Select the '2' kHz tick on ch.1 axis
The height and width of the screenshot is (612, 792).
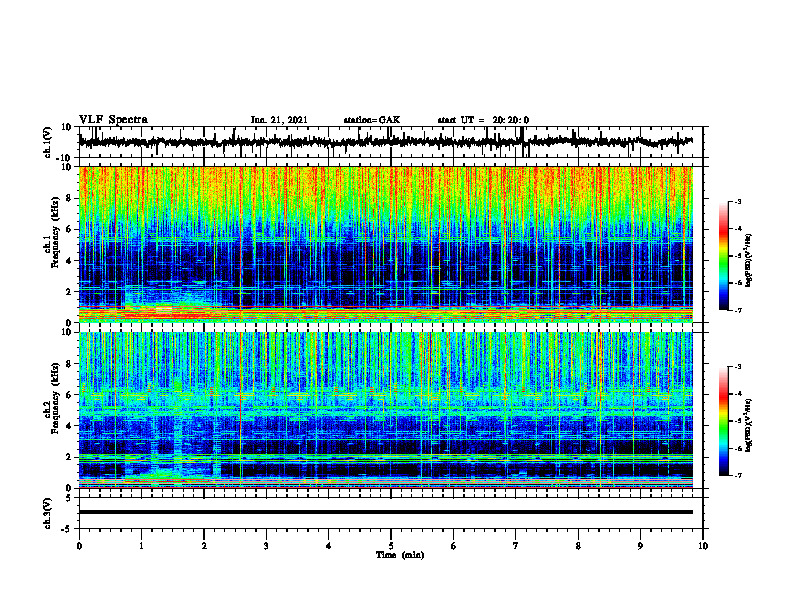69,292
